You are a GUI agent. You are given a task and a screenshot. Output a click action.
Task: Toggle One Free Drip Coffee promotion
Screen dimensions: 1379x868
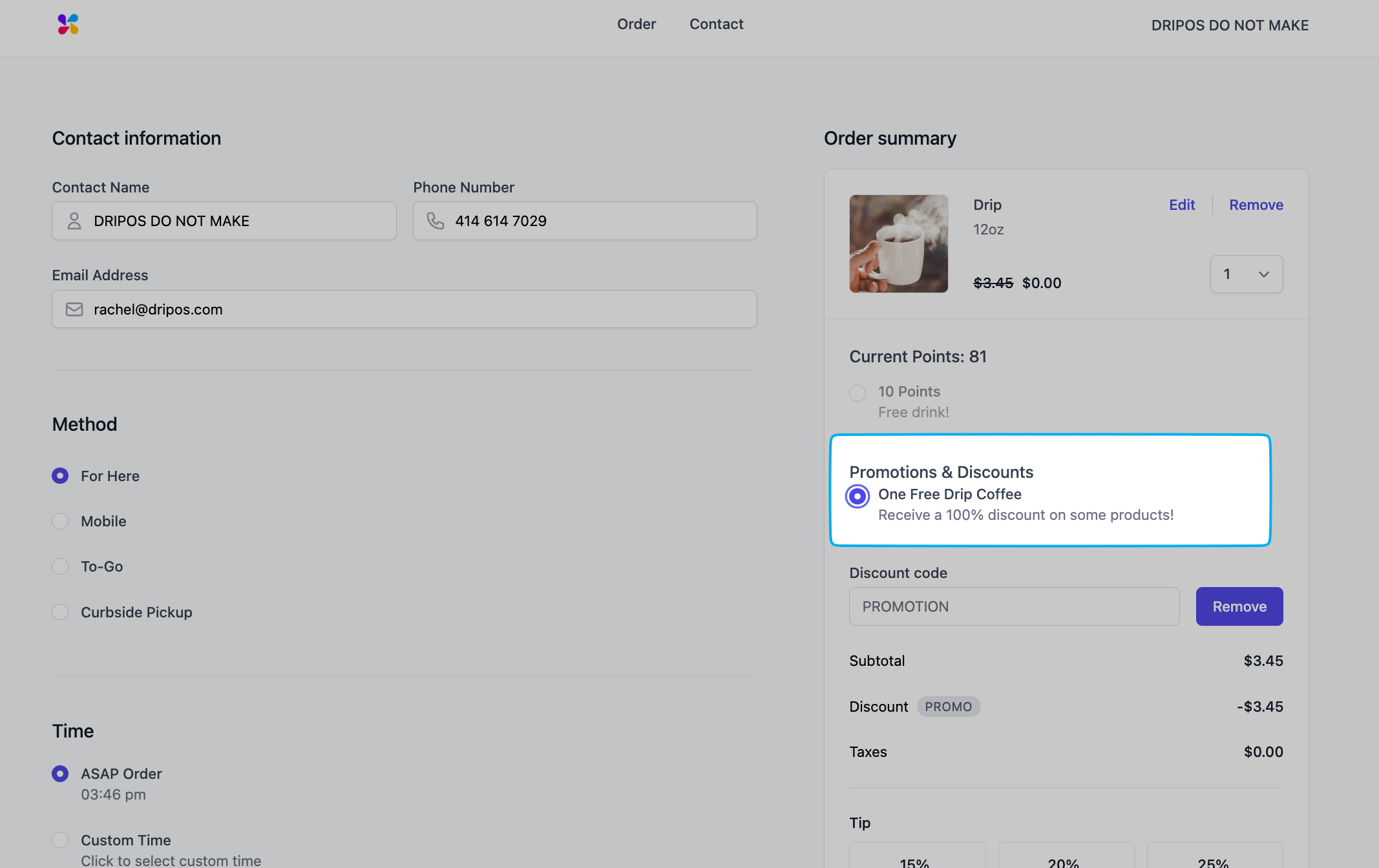pos(858,496)
